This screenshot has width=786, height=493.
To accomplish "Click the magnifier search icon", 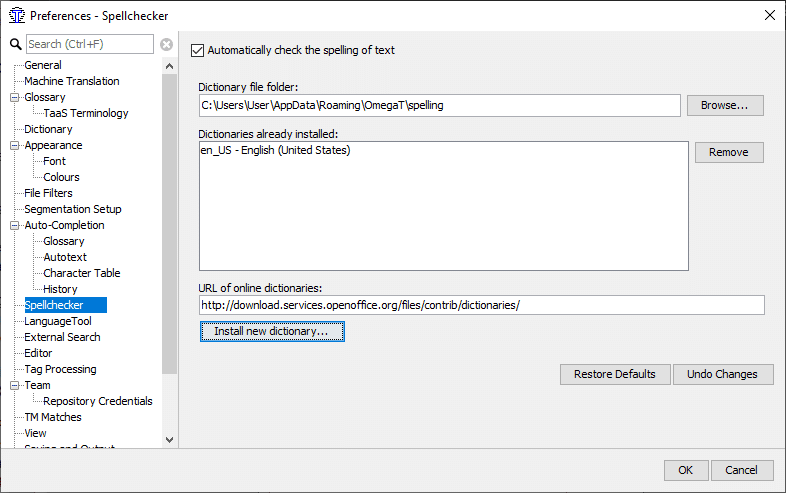I will click(16, 44).
